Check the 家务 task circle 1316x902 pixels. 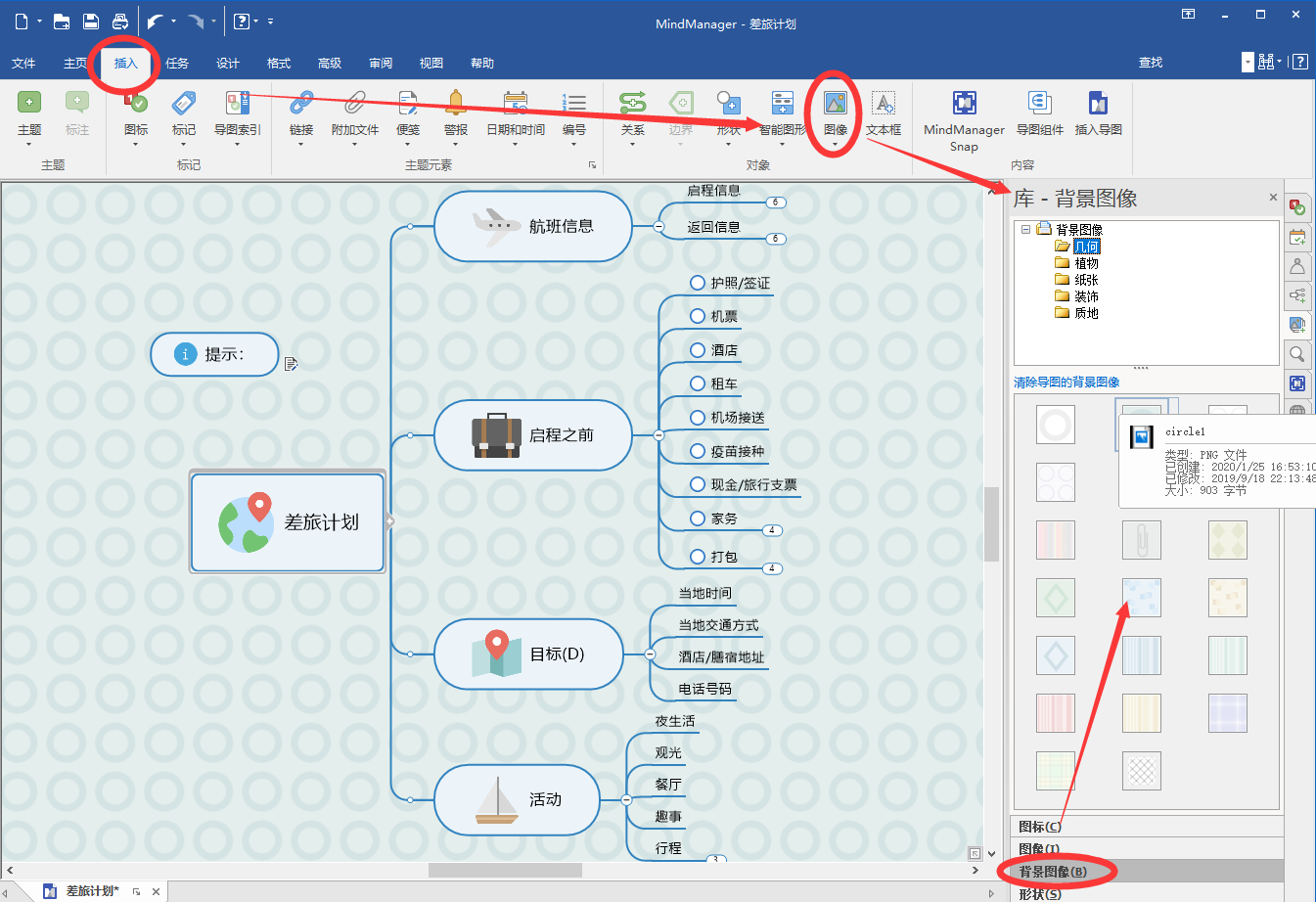click(x=698, y=519)
